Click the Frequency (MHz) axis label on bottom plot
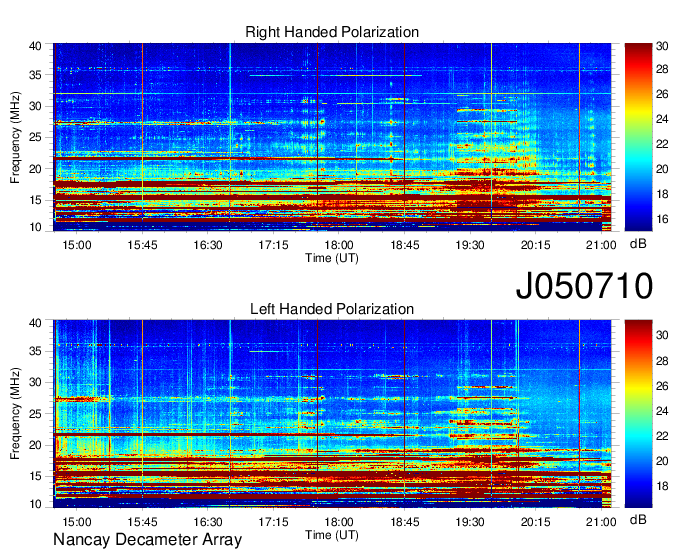Viewport: 680px width, 552px height. tap(15, 414)
